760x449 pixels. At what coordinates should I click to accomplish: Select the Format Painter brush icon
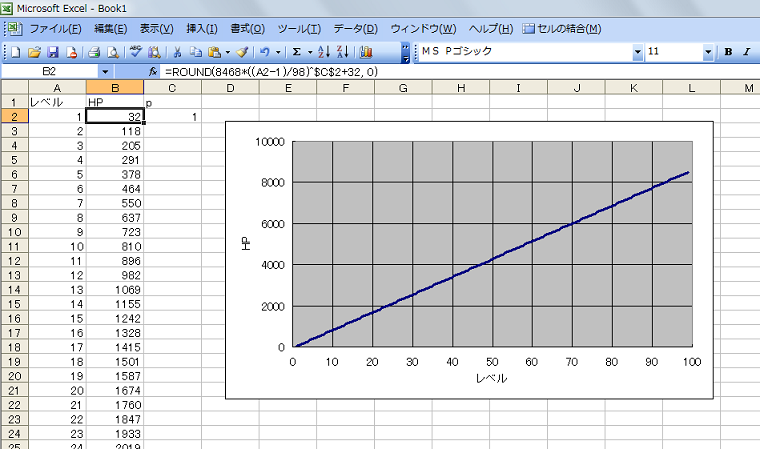coord(243,52)
